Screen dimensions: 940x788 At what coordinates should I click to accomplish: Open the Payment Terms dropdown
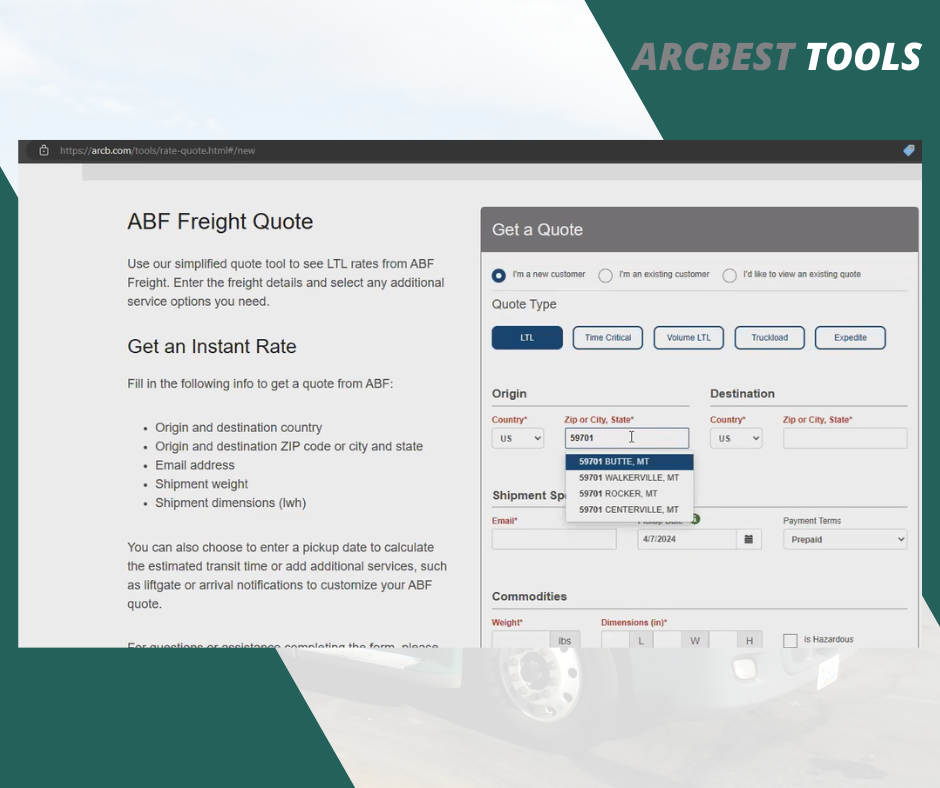pyautogui.click(x=845, y=539)
